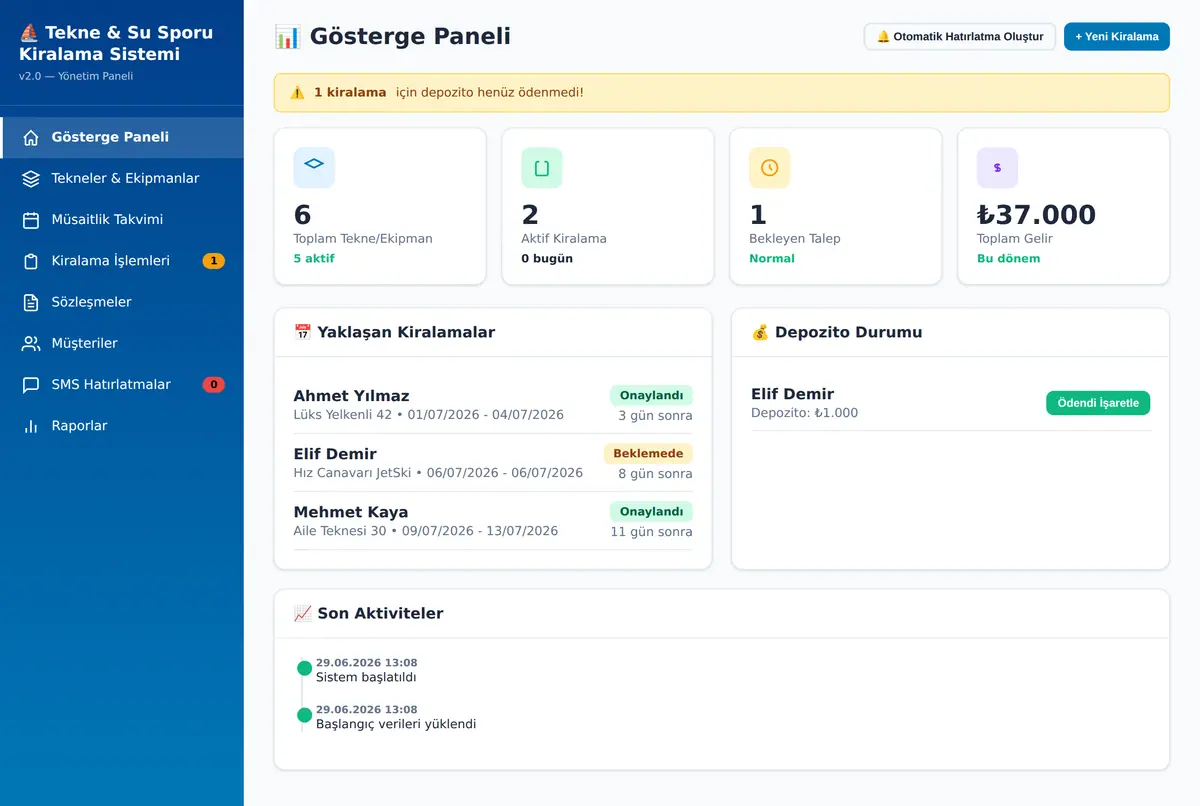Image resolution: width=1200 pixels, height=806 pixels.
Task: Click the clock icon on Bekleyen Talep card
Action: (769, 168)
